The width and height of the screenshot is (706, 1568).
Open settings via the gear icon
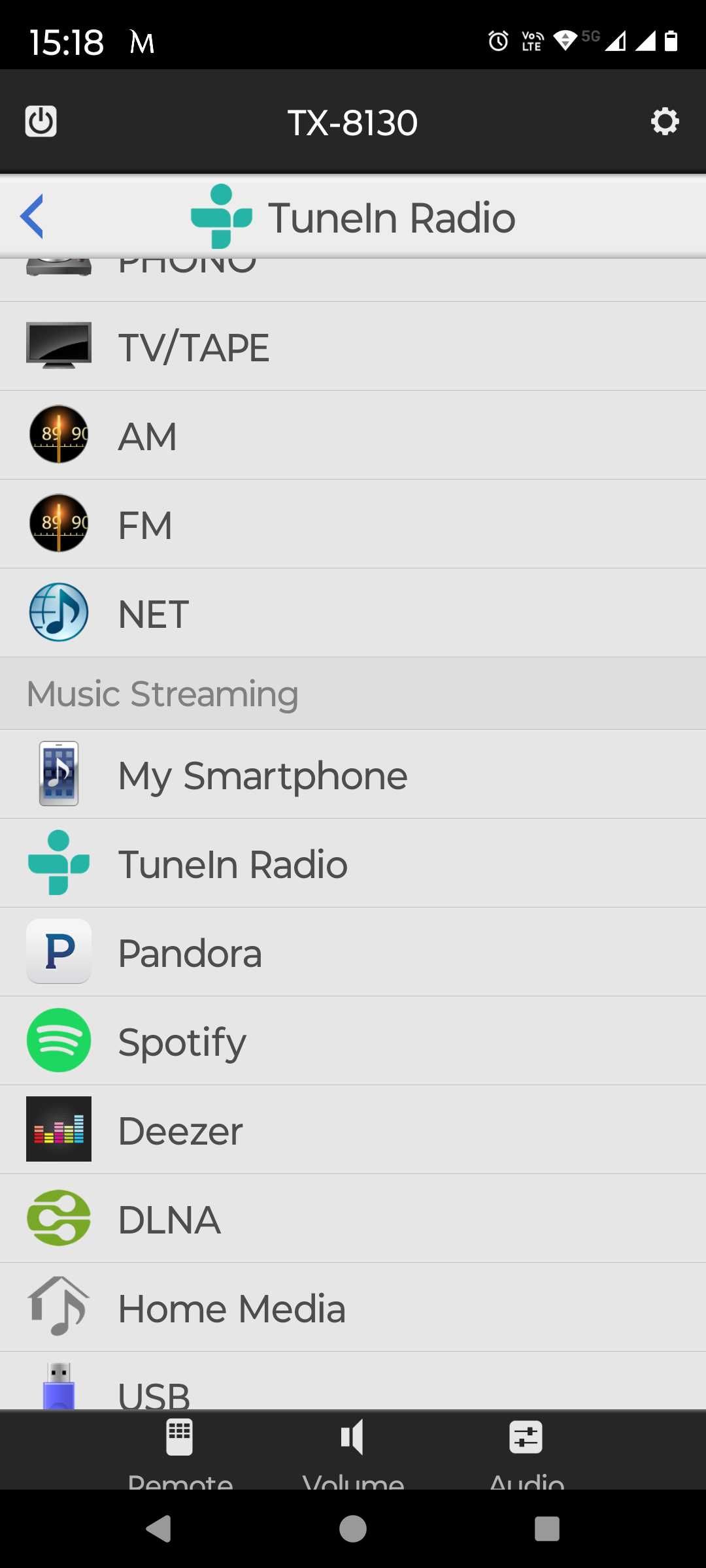click(665, 122)
